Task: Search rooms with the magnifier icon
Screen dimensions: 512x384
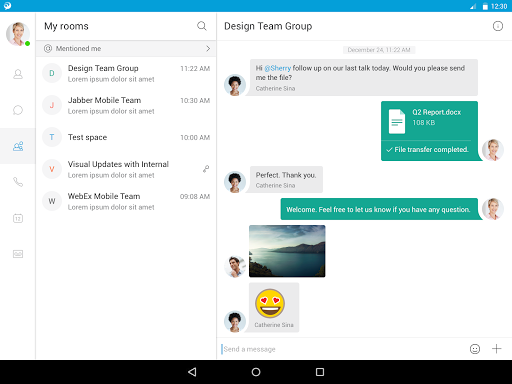Action: pos(202,26)
